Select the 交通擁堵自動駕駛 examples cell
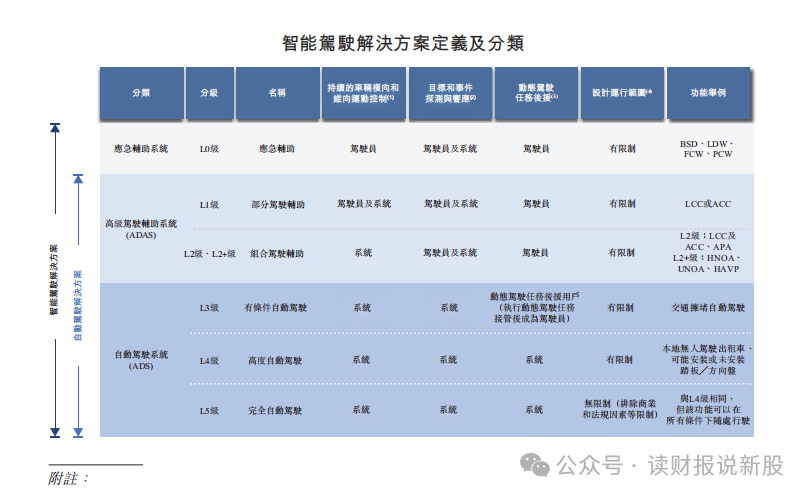The width and height of the screenshot is (809, 497). click(x=708, y=308)
